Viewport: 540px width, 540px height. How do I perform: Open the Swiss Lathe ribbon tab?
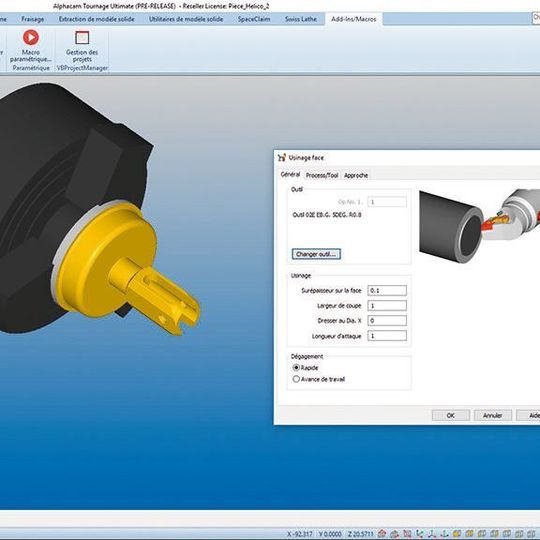click(301, 19)
